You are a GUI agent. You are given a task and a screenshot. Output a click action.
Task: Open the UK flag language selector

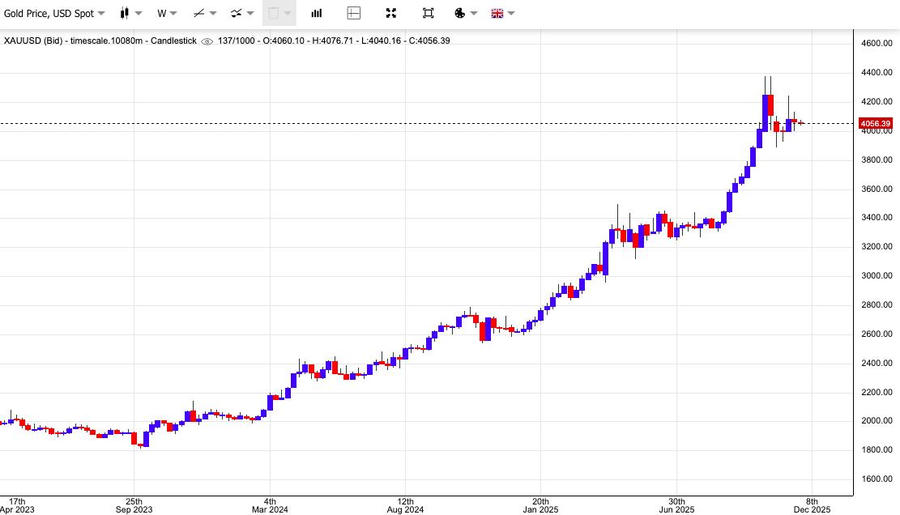[x=496, y=14]
